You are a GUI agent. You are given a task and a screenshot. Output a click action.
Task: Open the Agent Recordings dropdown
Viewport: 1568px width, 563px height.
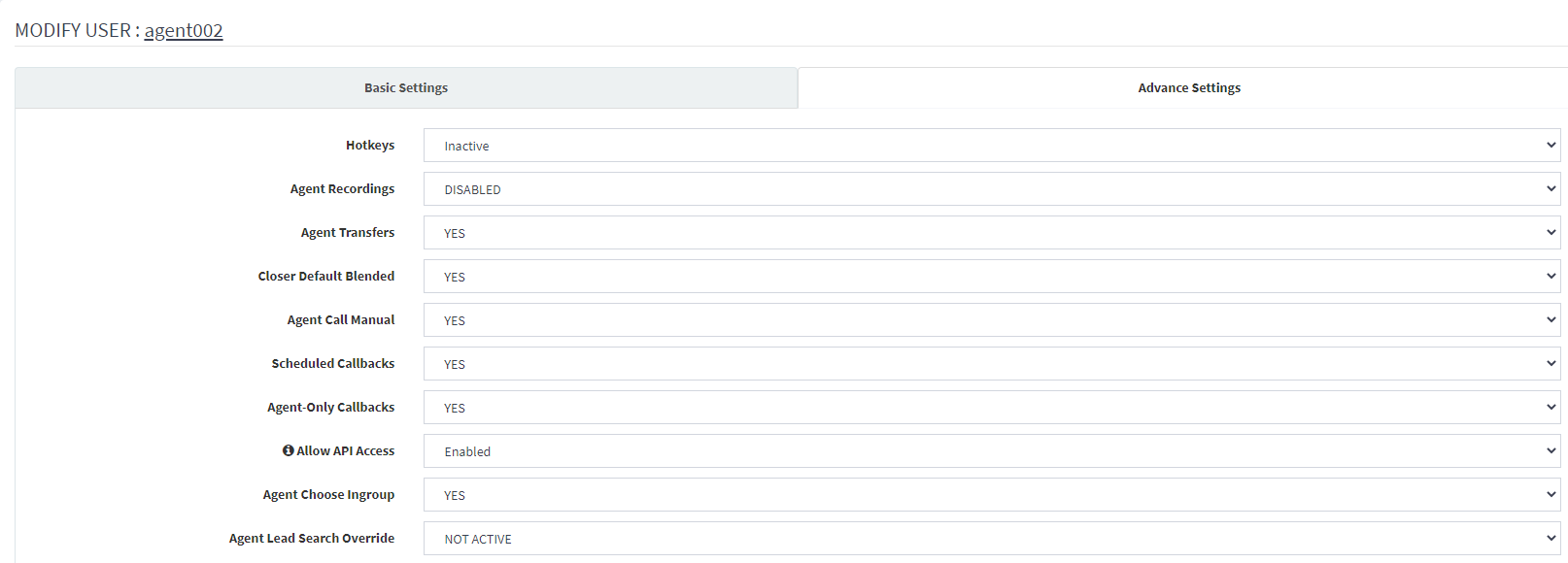992,189
